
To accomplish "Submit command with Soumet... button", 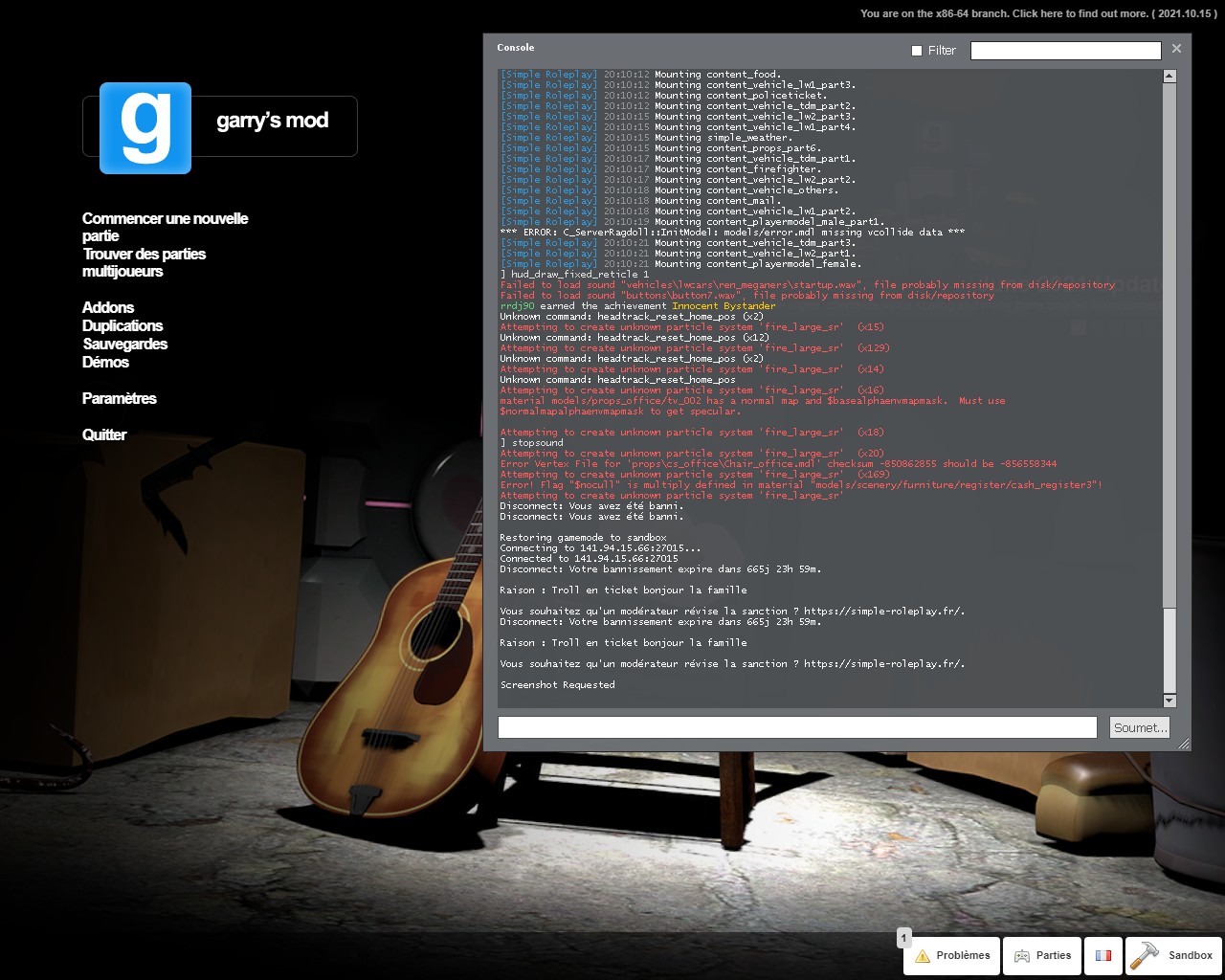I will 1140,727.
